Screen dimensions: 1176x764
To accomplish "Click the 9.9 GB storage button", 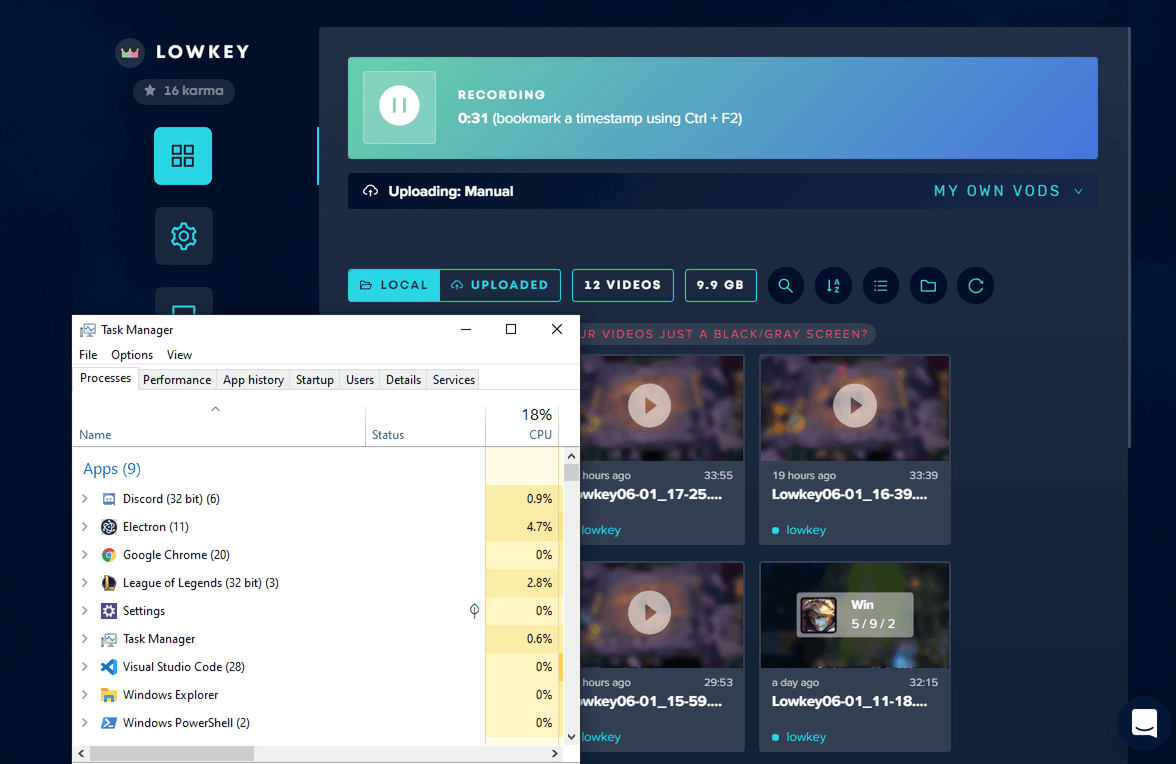I will click(x=720, y=285).
